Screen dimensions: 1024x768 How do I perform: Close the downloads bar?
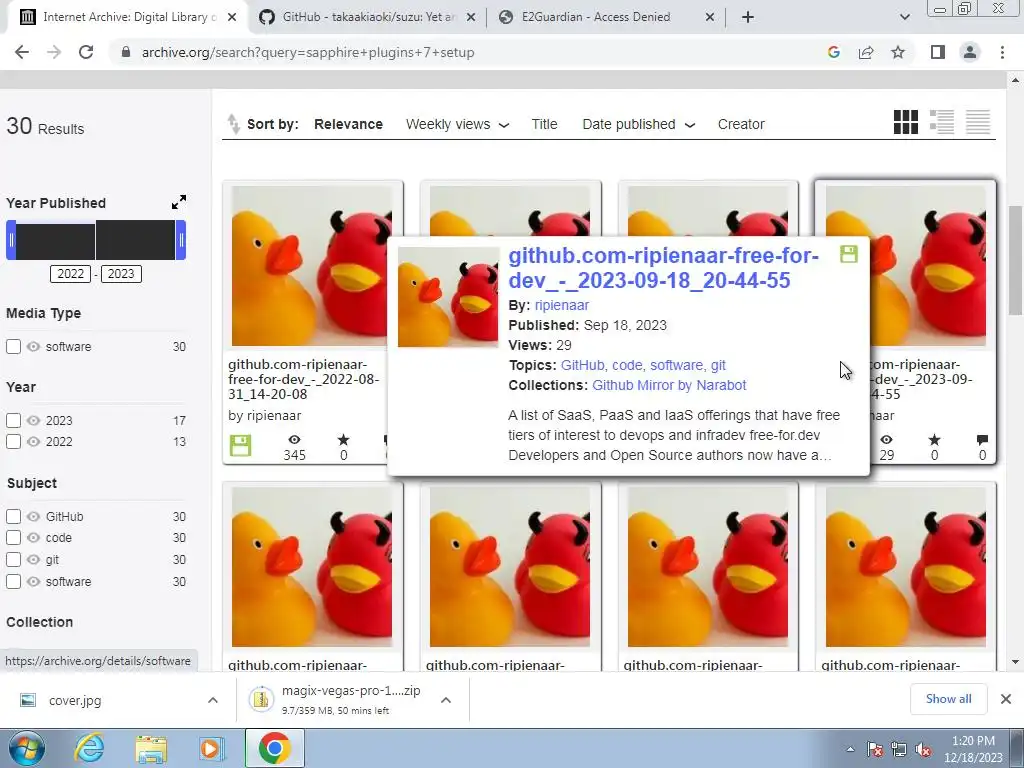coord(1006,699)
